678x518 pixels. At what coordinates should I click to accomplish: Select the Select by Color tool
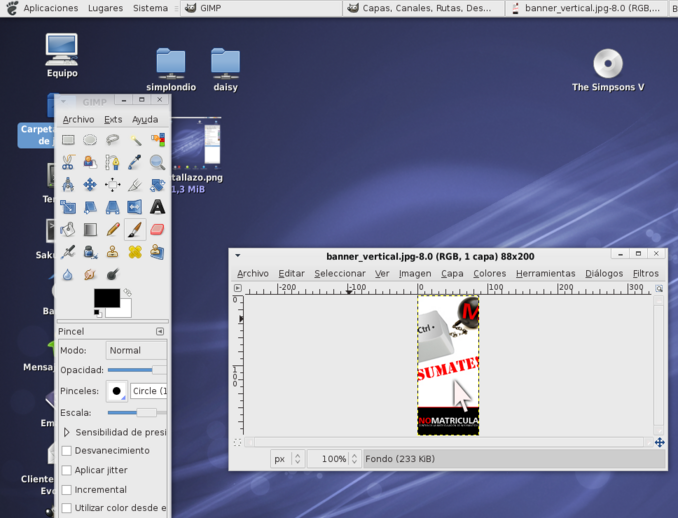(157, 140)
